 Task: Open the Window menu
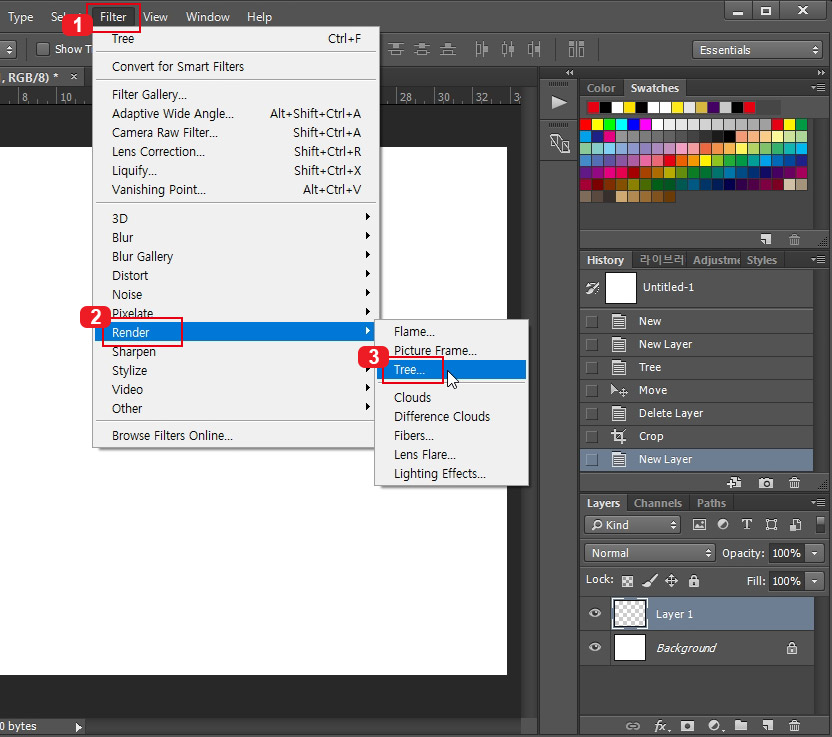click(207, 17)
